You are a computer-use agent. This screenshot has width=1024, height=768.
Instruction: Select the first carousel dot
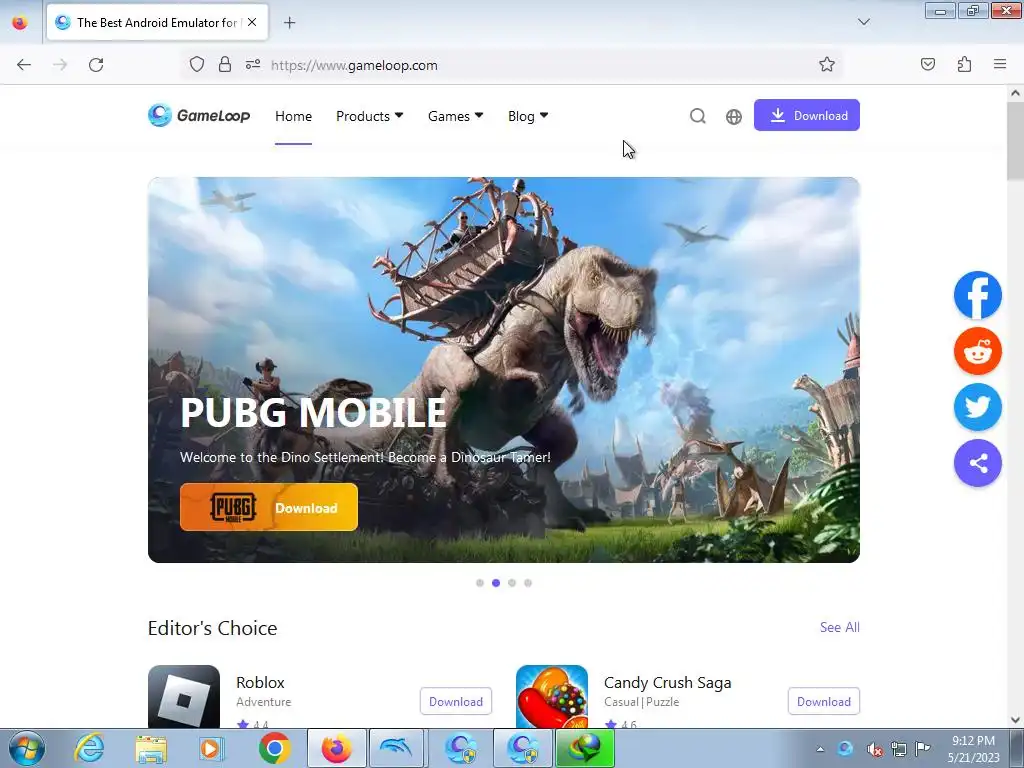point(480,583)
